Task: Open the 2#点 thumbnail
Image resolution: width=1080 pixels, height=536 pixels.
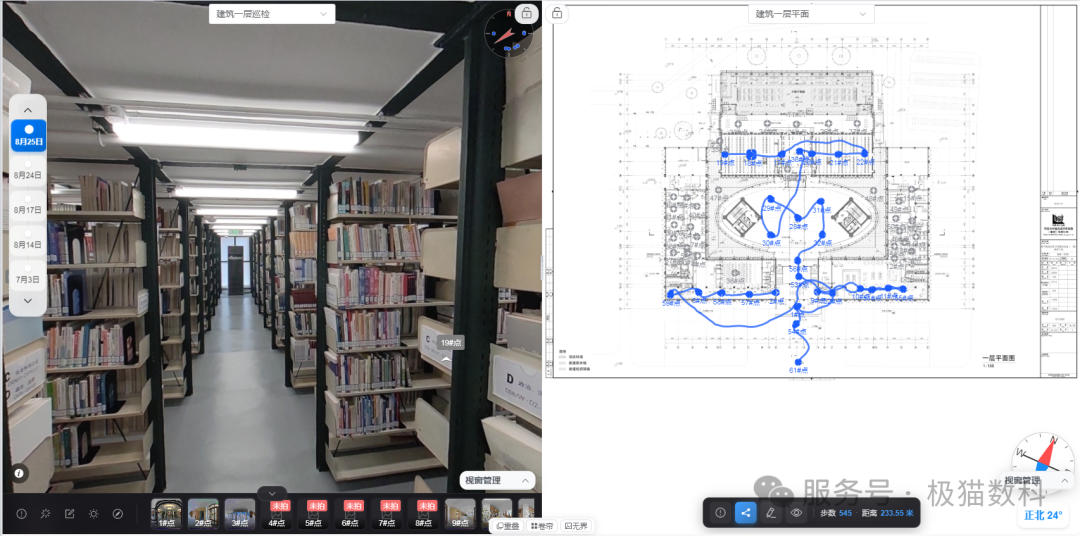Action: tap(203, 514)
